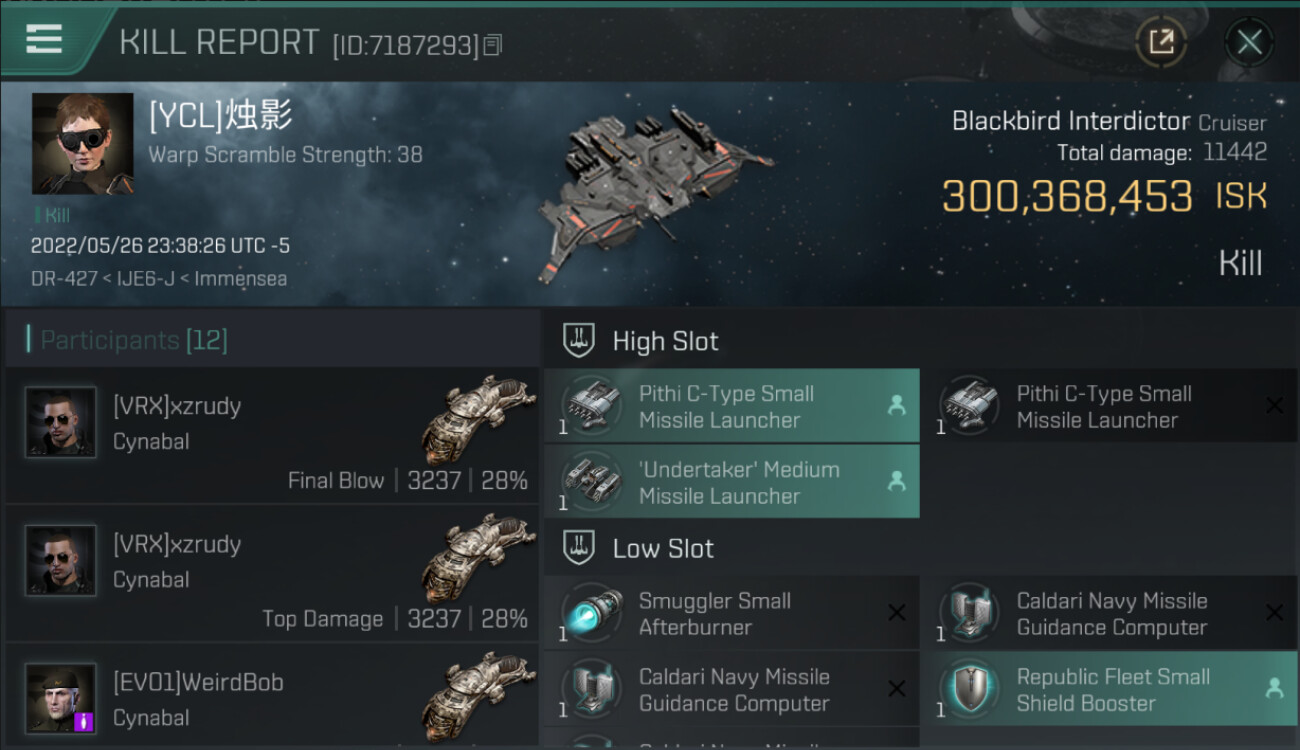
Task: Click the Low Slot section header
Action: [x=663, y=548]
